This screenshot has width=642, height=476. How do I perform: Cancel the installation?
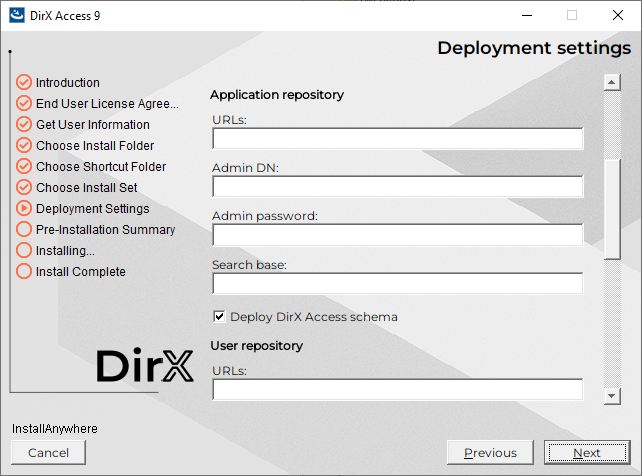(x=49, y=453)
